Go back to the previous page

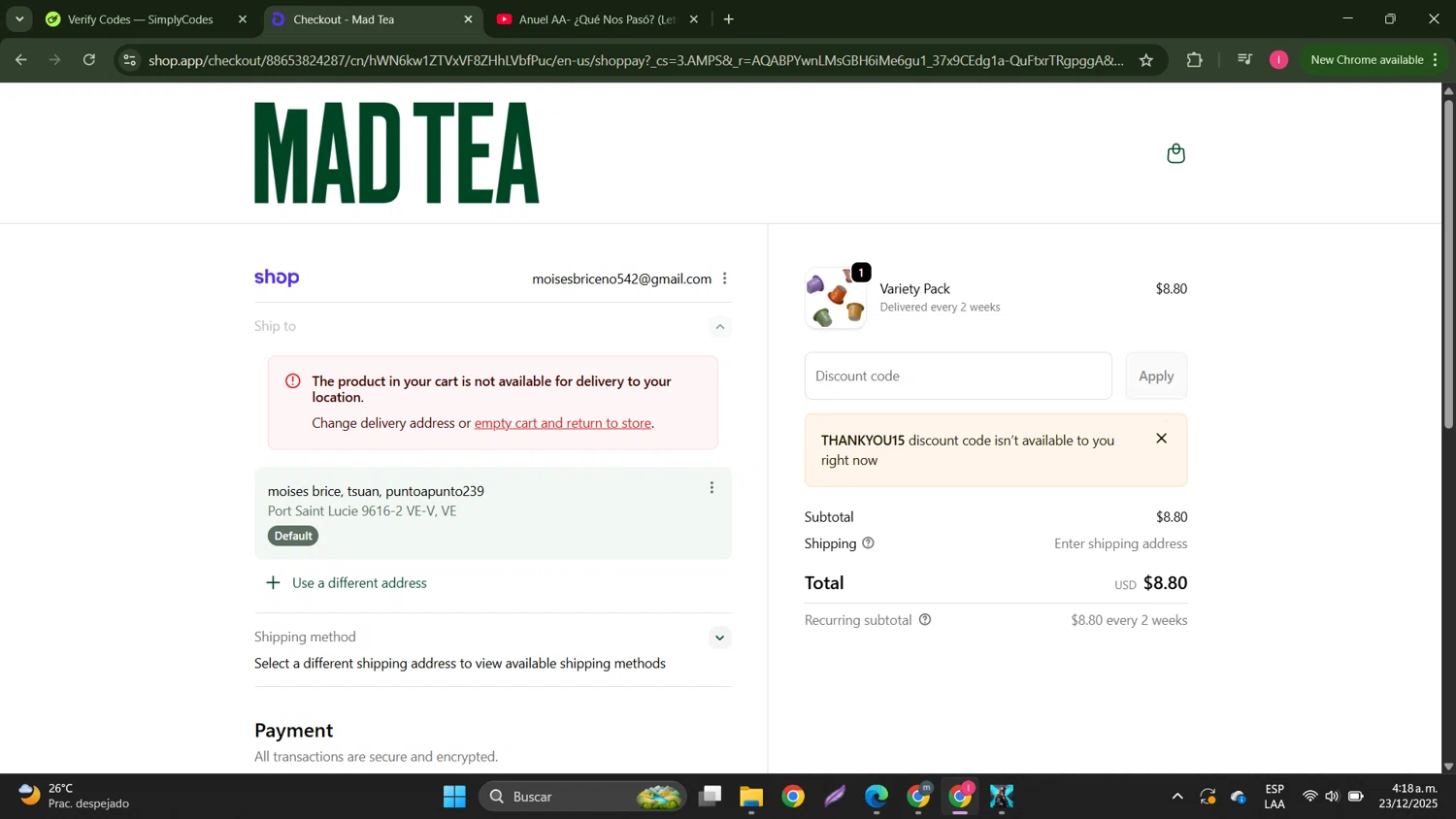point(20,60)
